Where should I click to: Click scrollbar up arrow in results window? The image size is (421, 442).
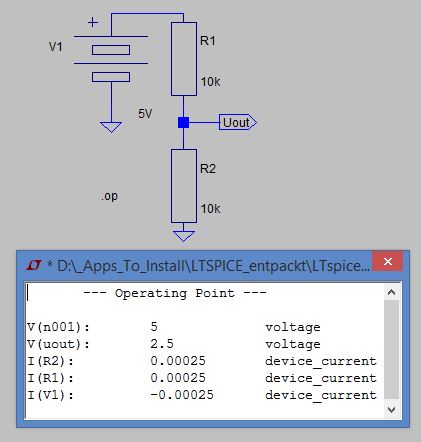coord(391,293)
